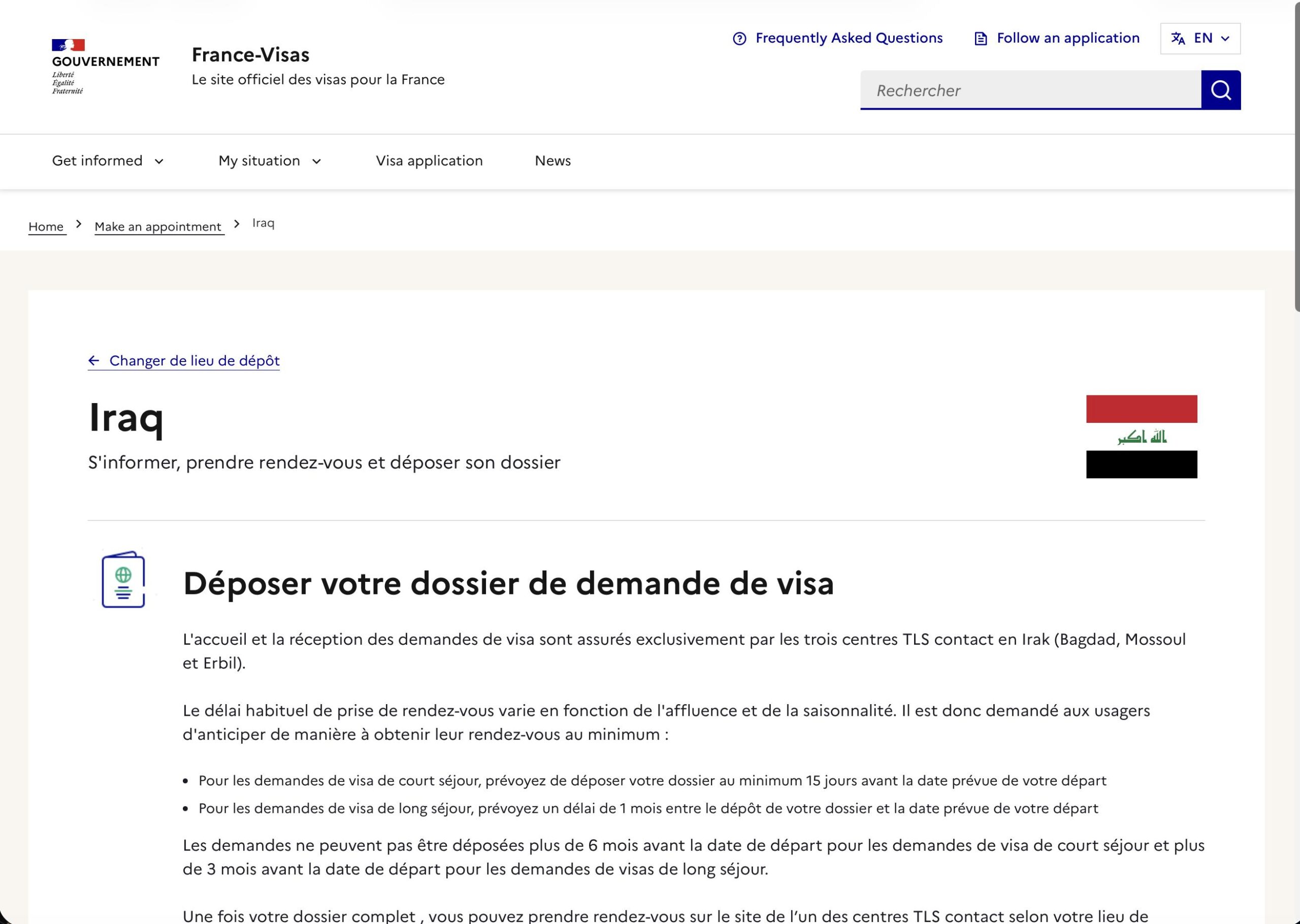Click the Iraq breadcrumb text

coord(263,223)
